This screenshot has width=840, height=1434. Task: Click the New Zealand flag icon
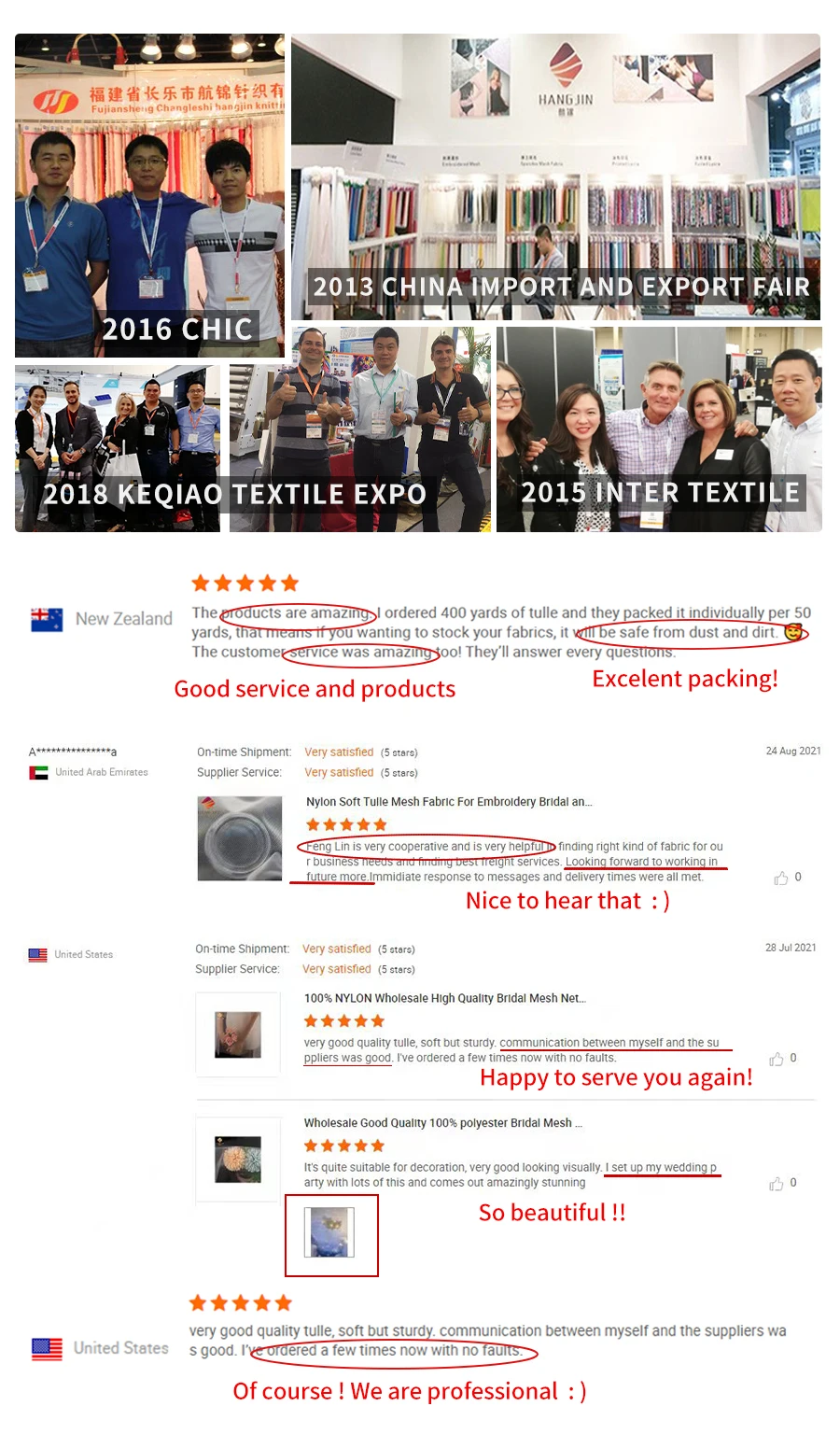pos(47,620)
